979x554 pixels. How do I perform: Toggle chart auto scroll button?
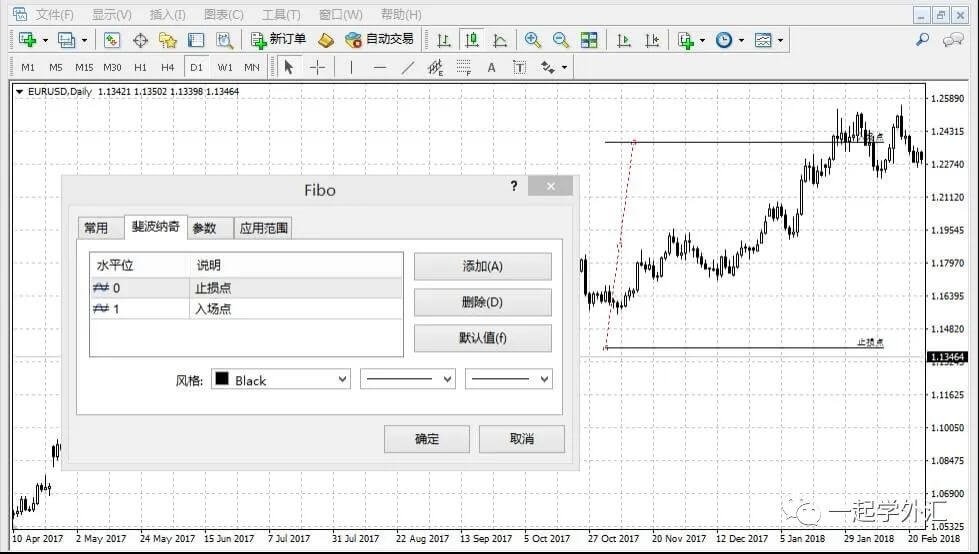pos(623,41)
